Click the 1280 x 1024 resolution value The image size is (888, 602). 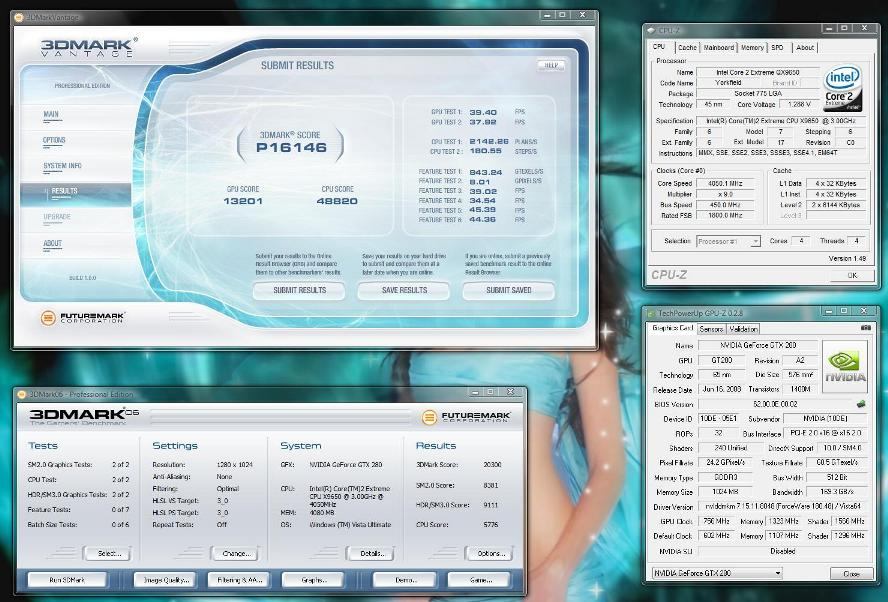coord(234,464)
